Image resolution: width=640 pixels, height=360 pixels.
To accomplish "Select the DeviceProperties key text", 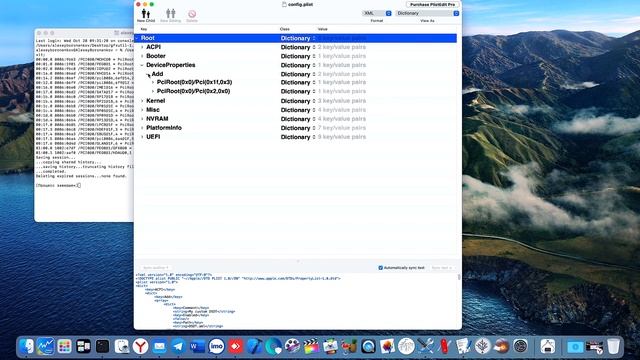I will click(x=171, y=65).
